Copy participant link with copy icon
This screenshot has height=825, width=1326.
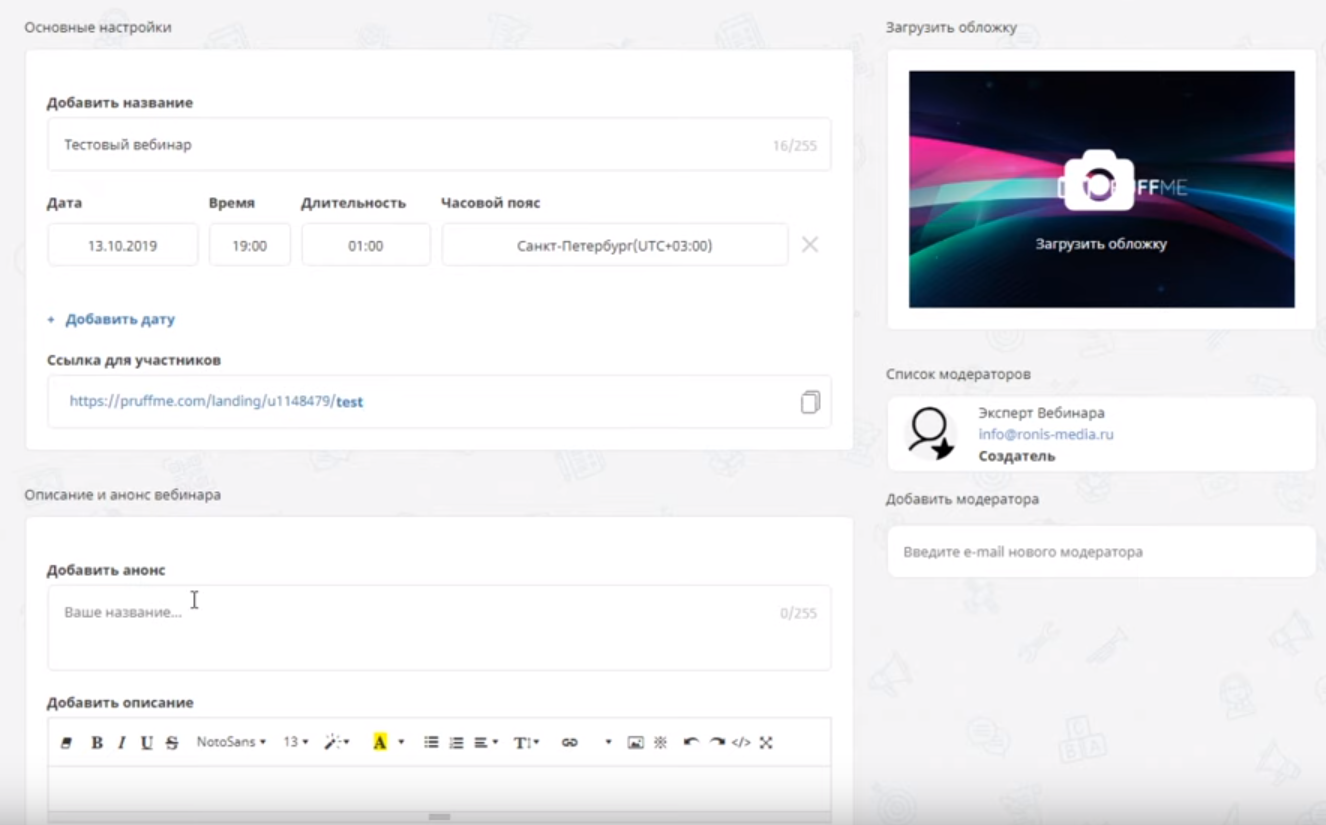(810, 401)
